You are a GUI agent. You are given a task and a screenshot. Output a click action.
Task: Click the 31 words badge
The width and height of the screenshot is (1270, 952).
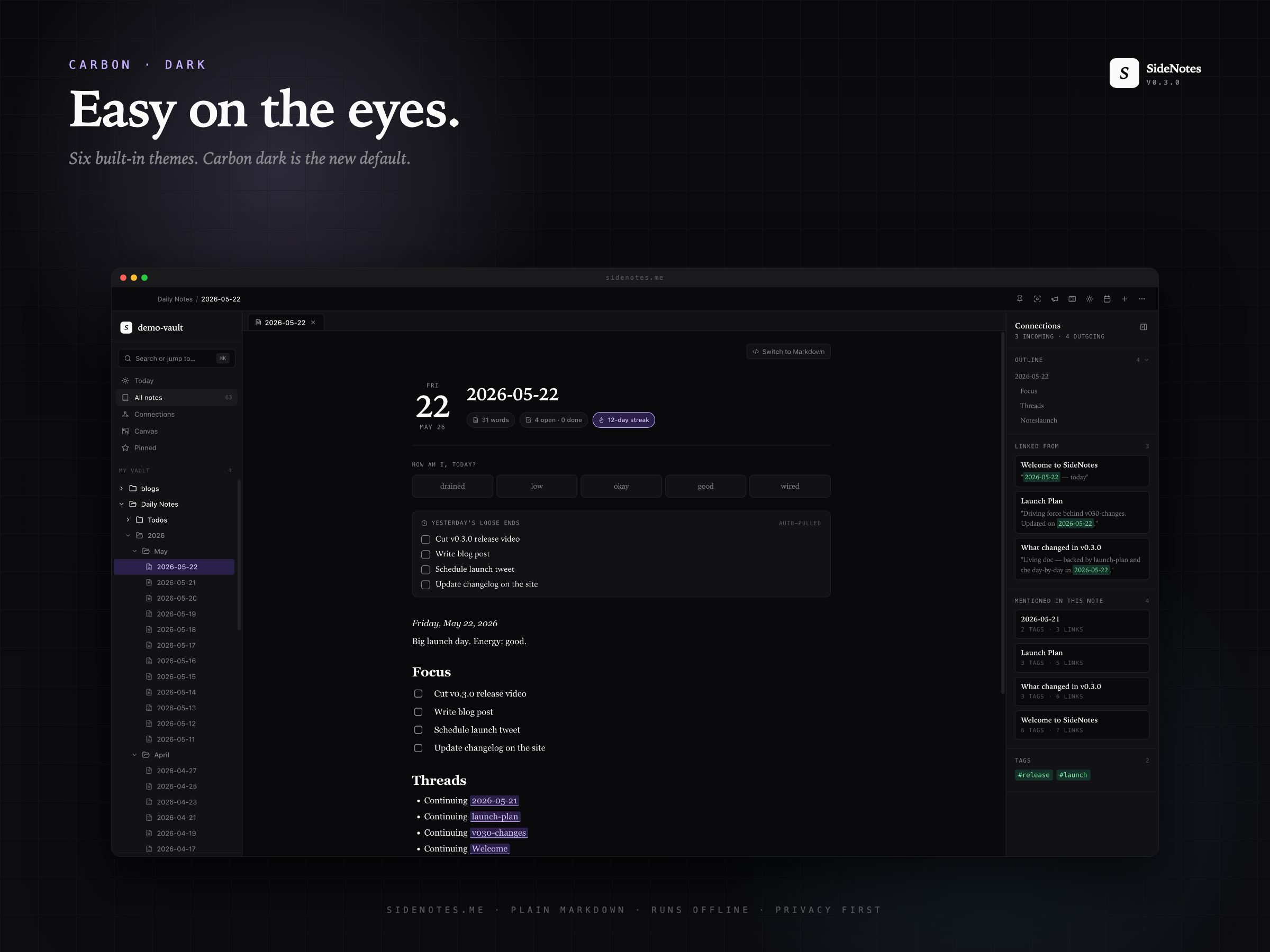click(x=491, y=420)
